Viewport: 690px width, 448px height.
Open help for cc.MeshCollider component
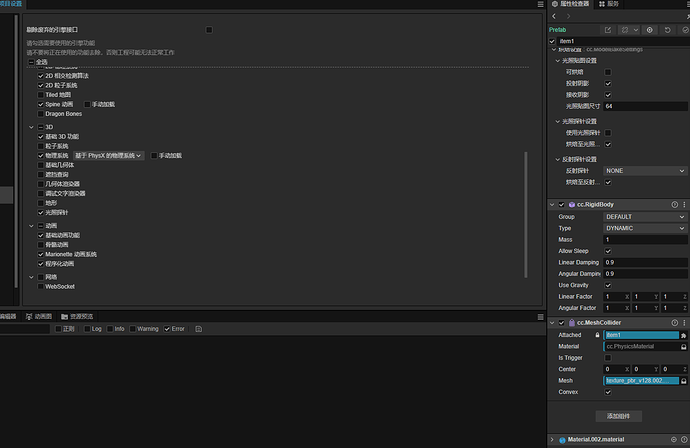click(x=675, y=323)
